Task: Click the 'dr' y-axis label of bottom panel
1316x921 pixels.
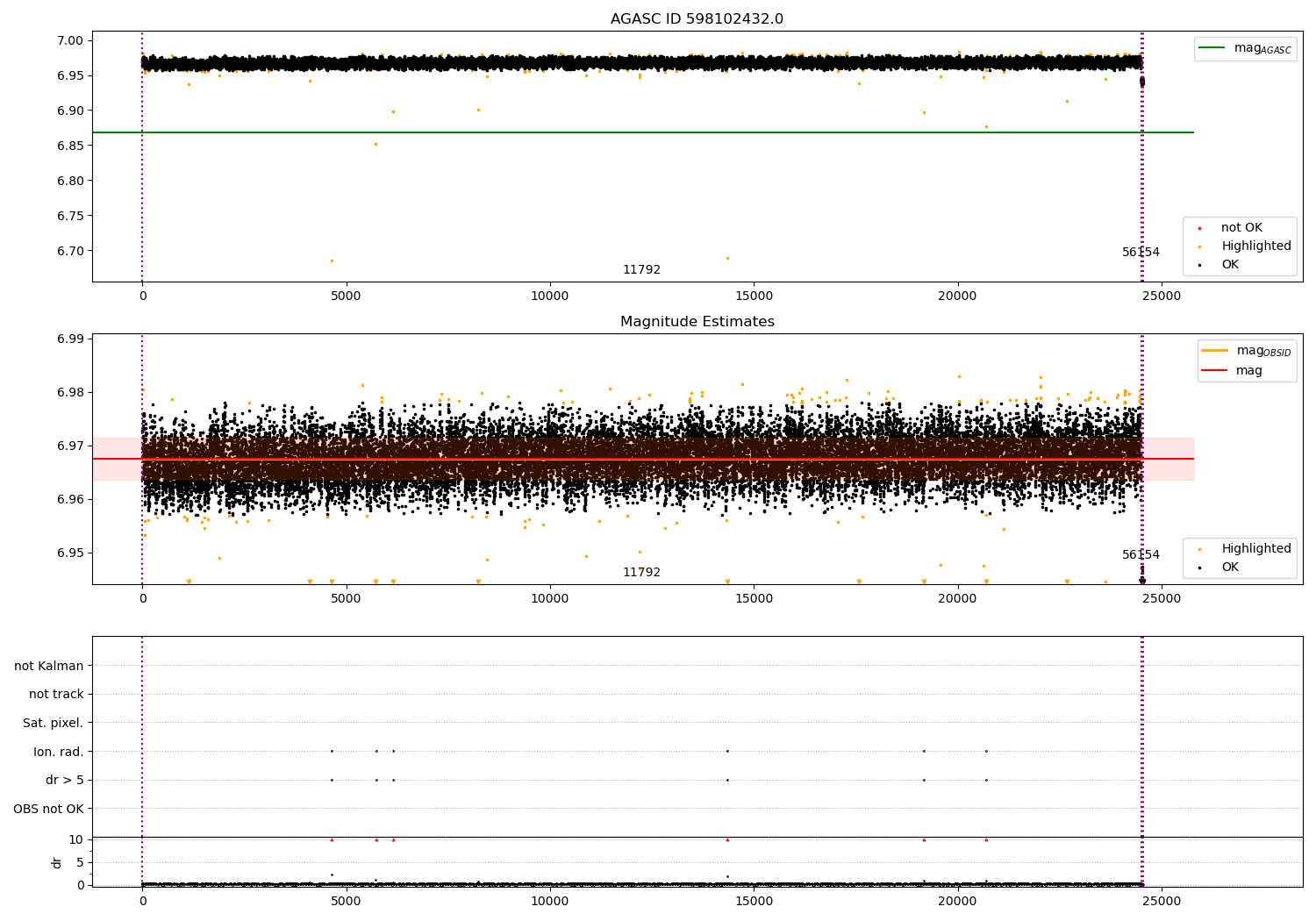Action: click(x=57, y=862)
